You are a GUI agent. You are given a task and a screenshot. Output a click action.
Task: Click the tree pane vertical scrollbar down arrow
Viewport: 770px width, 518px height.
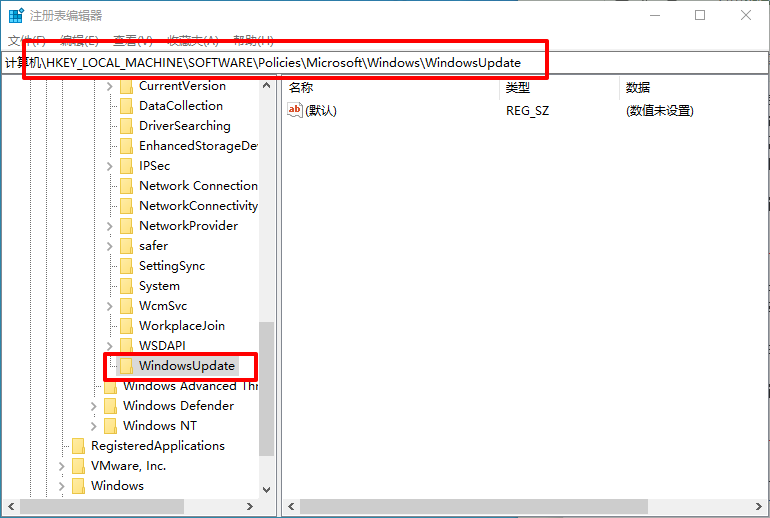266,490
